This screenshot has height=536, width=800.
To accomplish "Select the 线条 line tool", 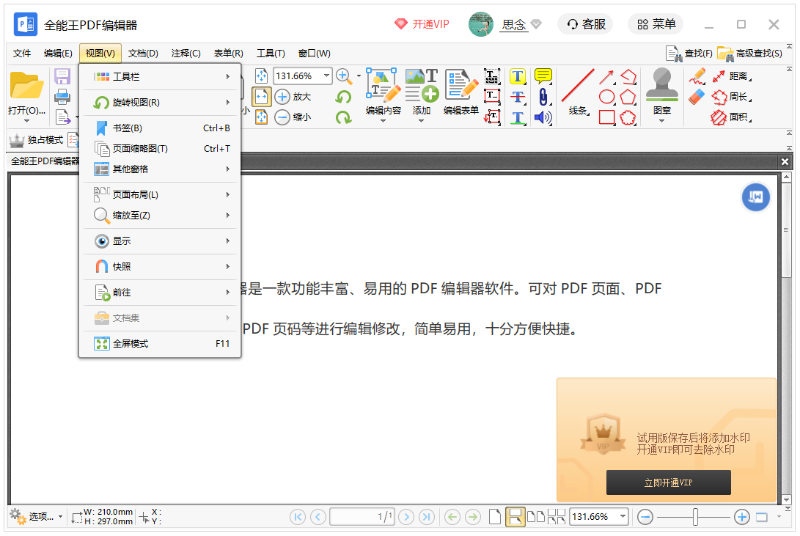I will point(578,93).
